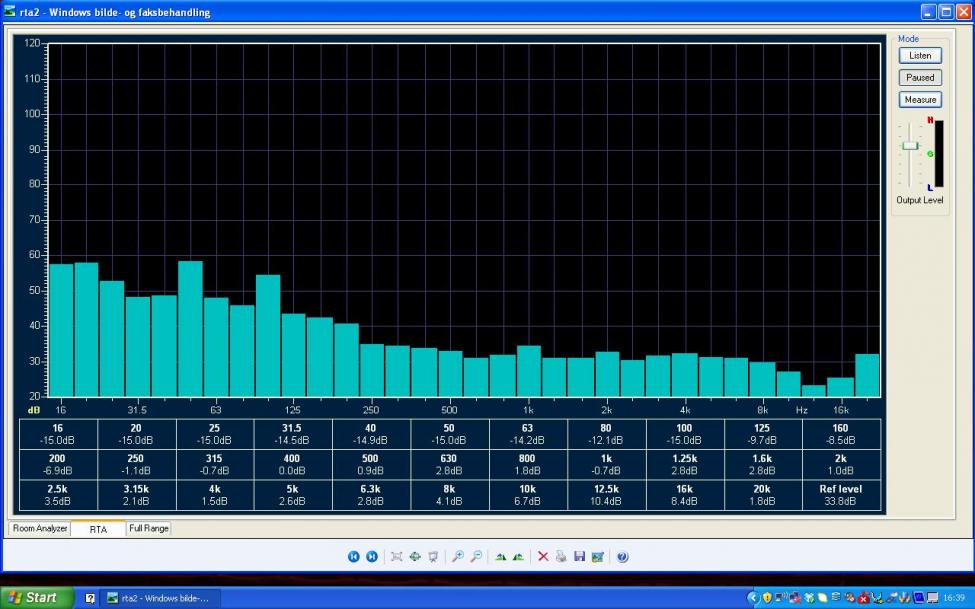Select the rta2 taskbar window button

[160, 597]
